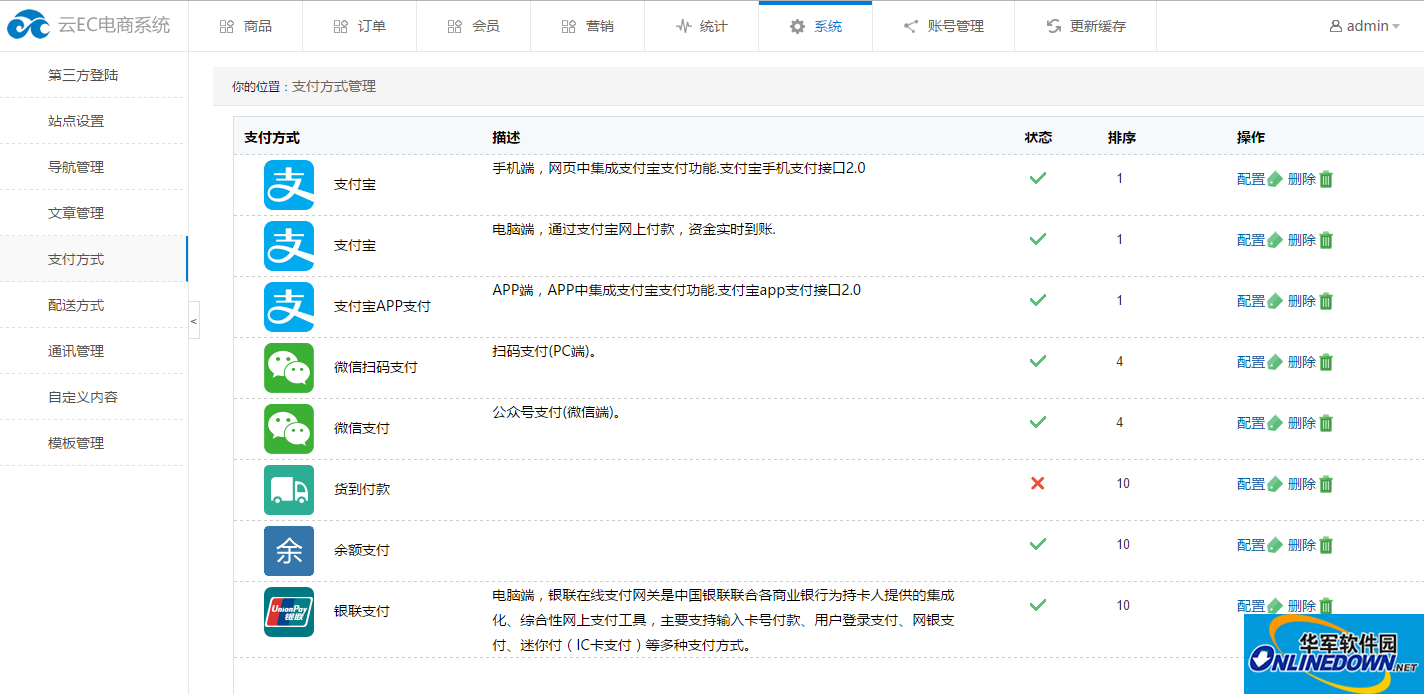The height and width of the screenshot is (694, 1424).
Task: Toggle the status checkmark for 微信扫码支付
Action: pyautogui.click(x=1037, y=361)
